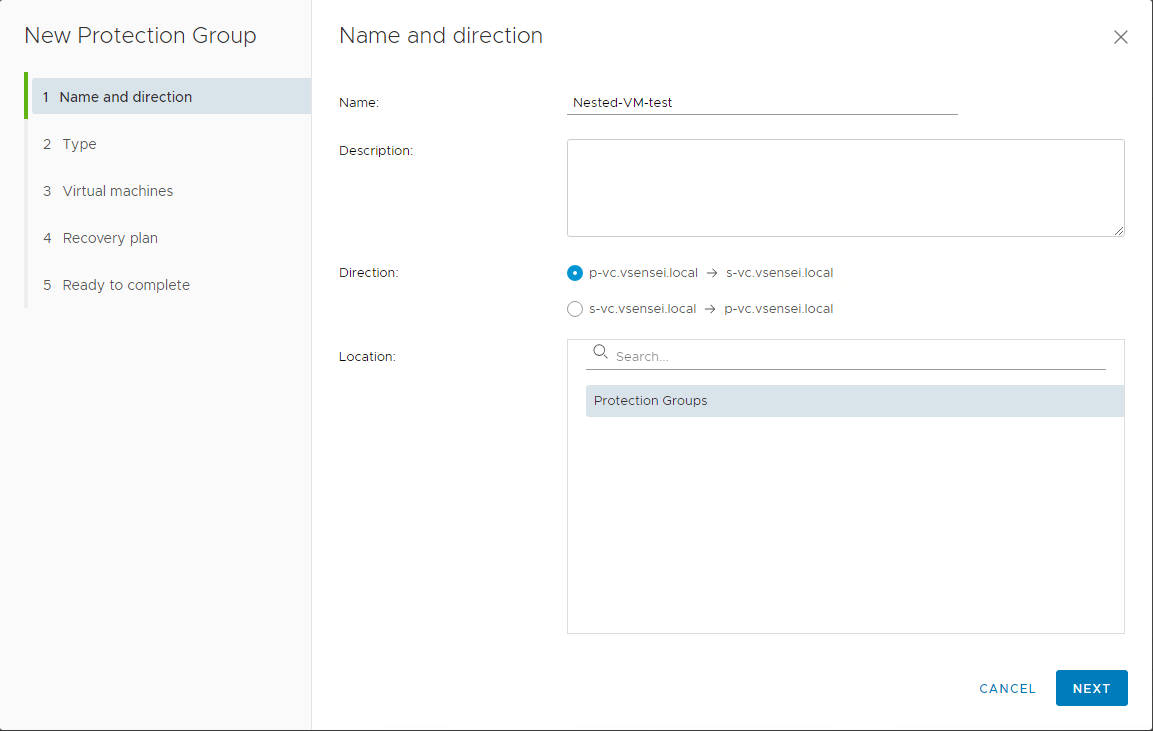The image size is (1153, 731).
Task: Click the Name field containing Nested-VM-test
Action: point(761,102)
